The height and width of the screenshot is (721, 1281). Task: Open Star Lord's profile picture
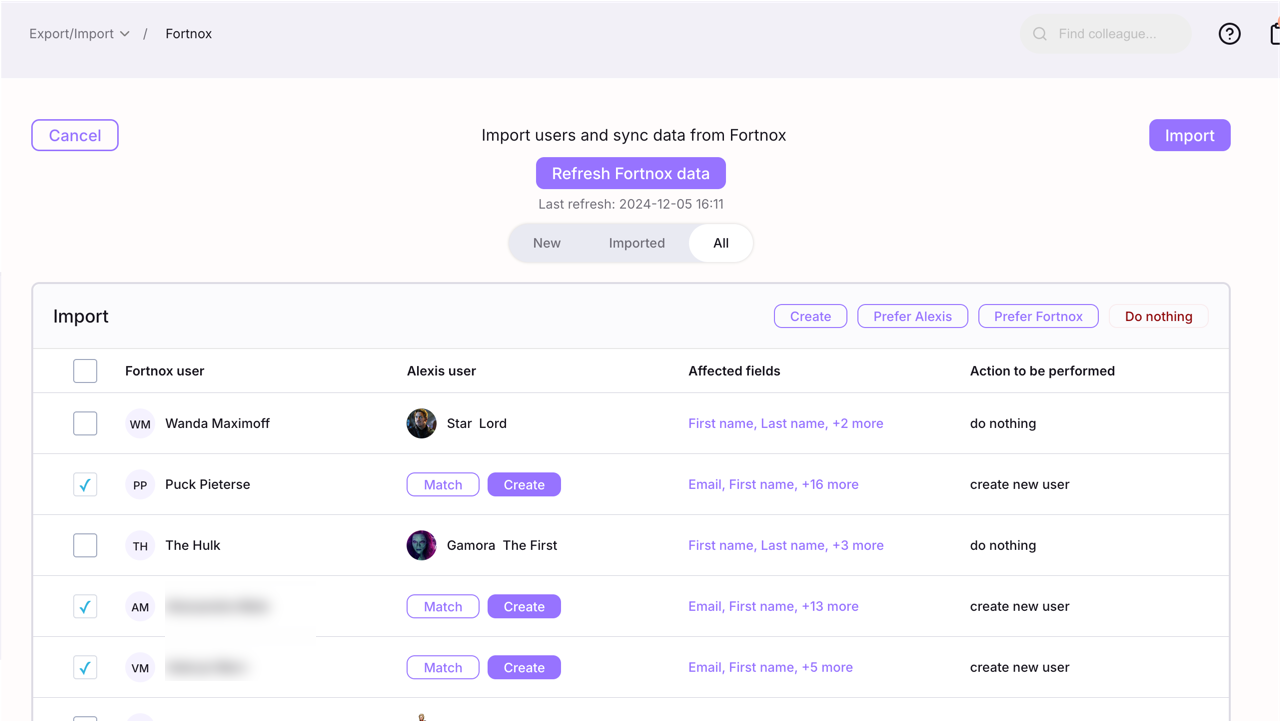(x=422, y=424)
